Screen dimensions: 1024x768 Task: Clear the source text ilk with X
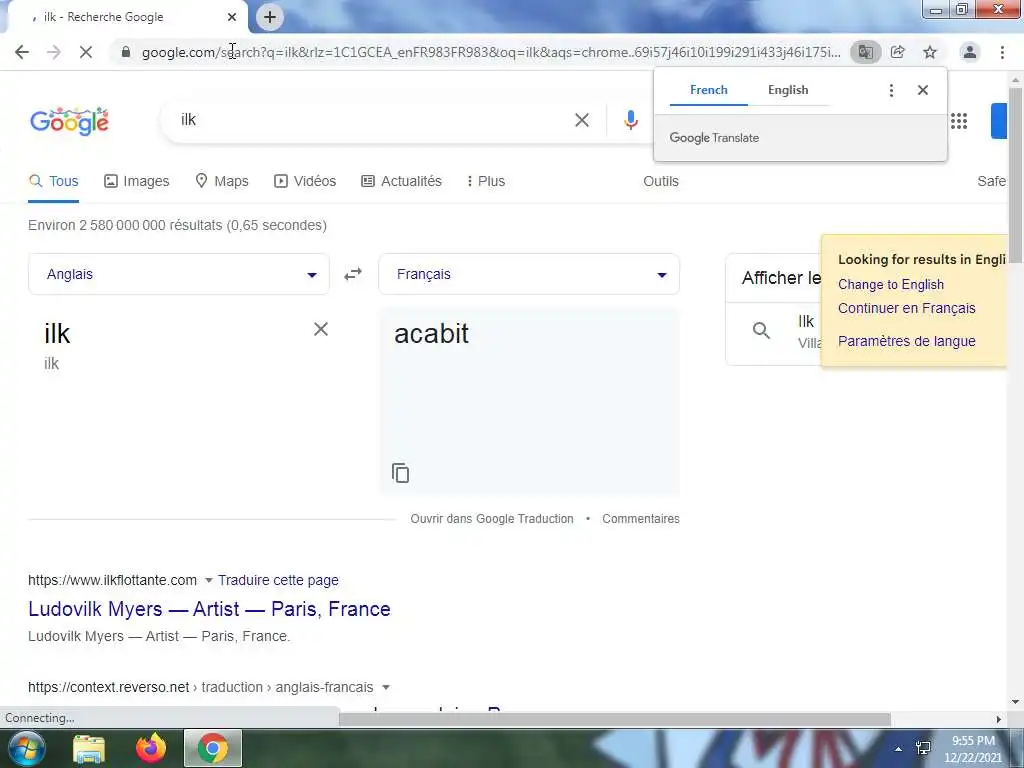(x=321, y=329)
